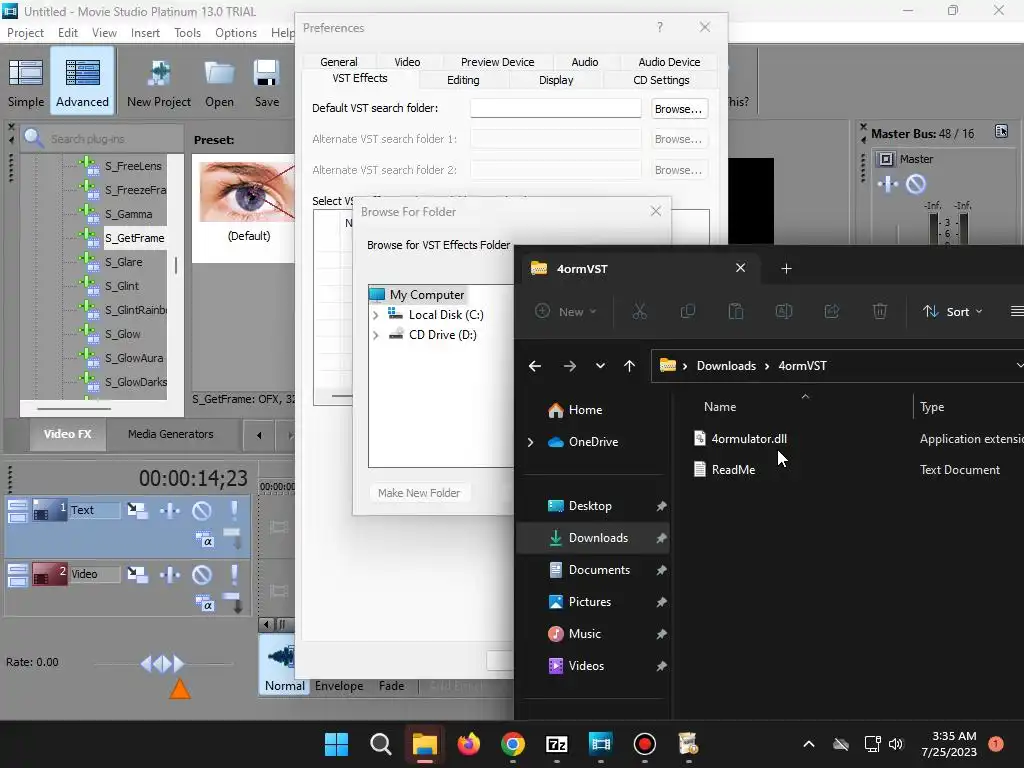Click the Rename icon in File Explorer toolbar

[x=784, y=312]
